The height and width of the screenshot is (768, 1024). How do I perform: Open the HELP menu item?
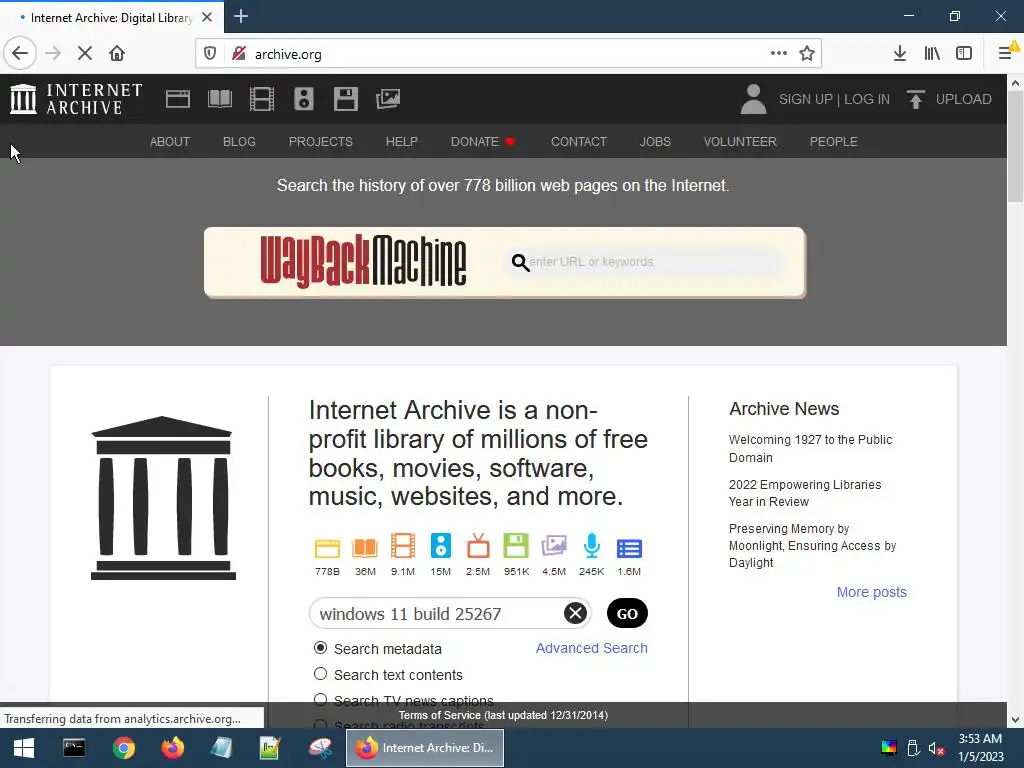402,142
